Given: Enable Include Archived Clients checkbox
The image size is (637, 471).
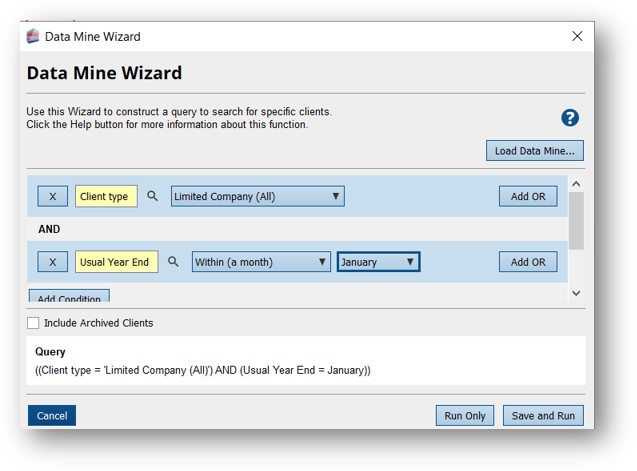Looking at the screenshot, I should pos(34,323).
